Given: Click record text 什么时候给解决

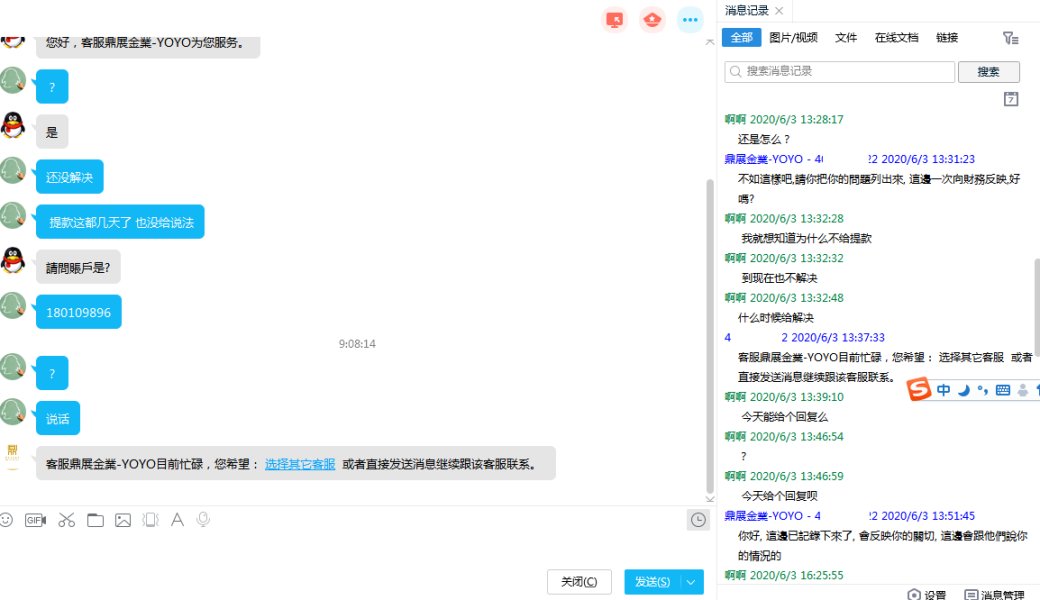Looking at the screenshot, I should (776, 318).
